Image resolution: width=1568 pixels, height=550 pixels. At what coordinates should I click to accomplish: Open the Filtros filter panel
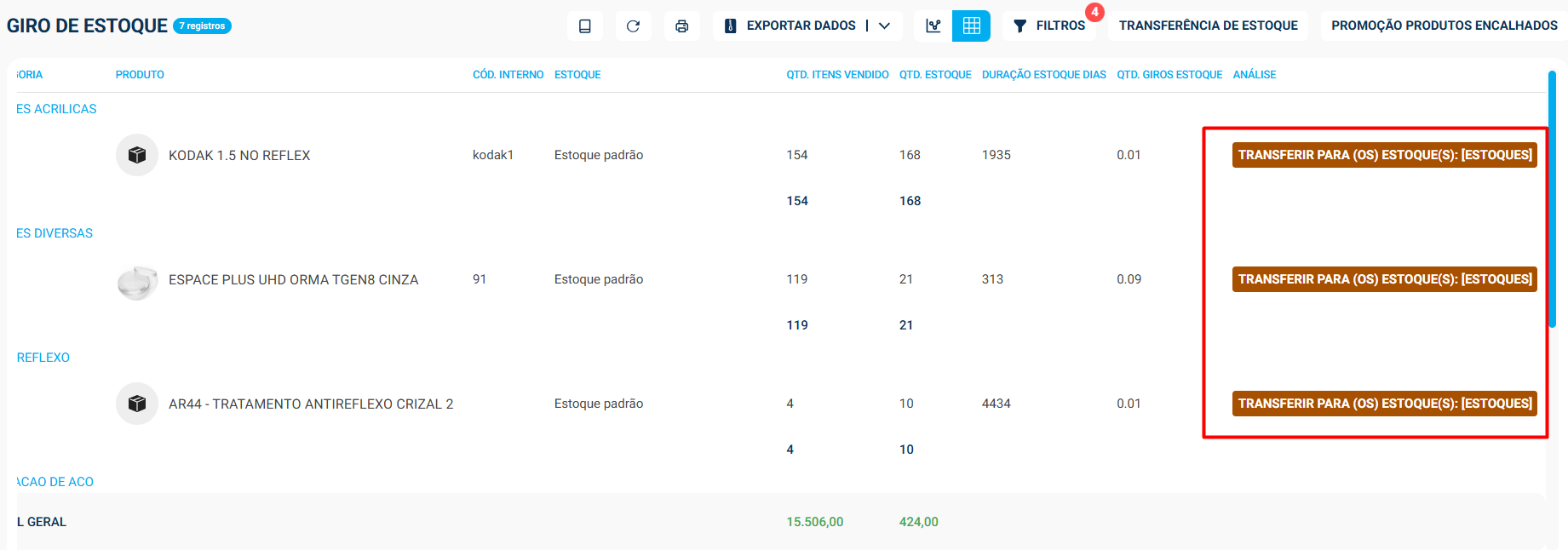pos(1049,26)
